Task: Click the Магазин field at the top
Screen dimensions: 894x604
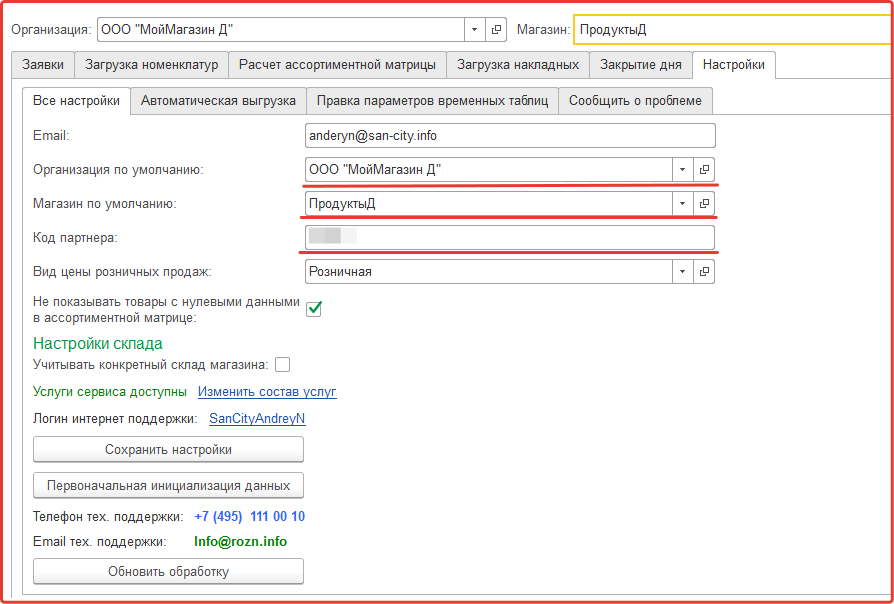Action: pyautogui.click(x=733, y=30)
